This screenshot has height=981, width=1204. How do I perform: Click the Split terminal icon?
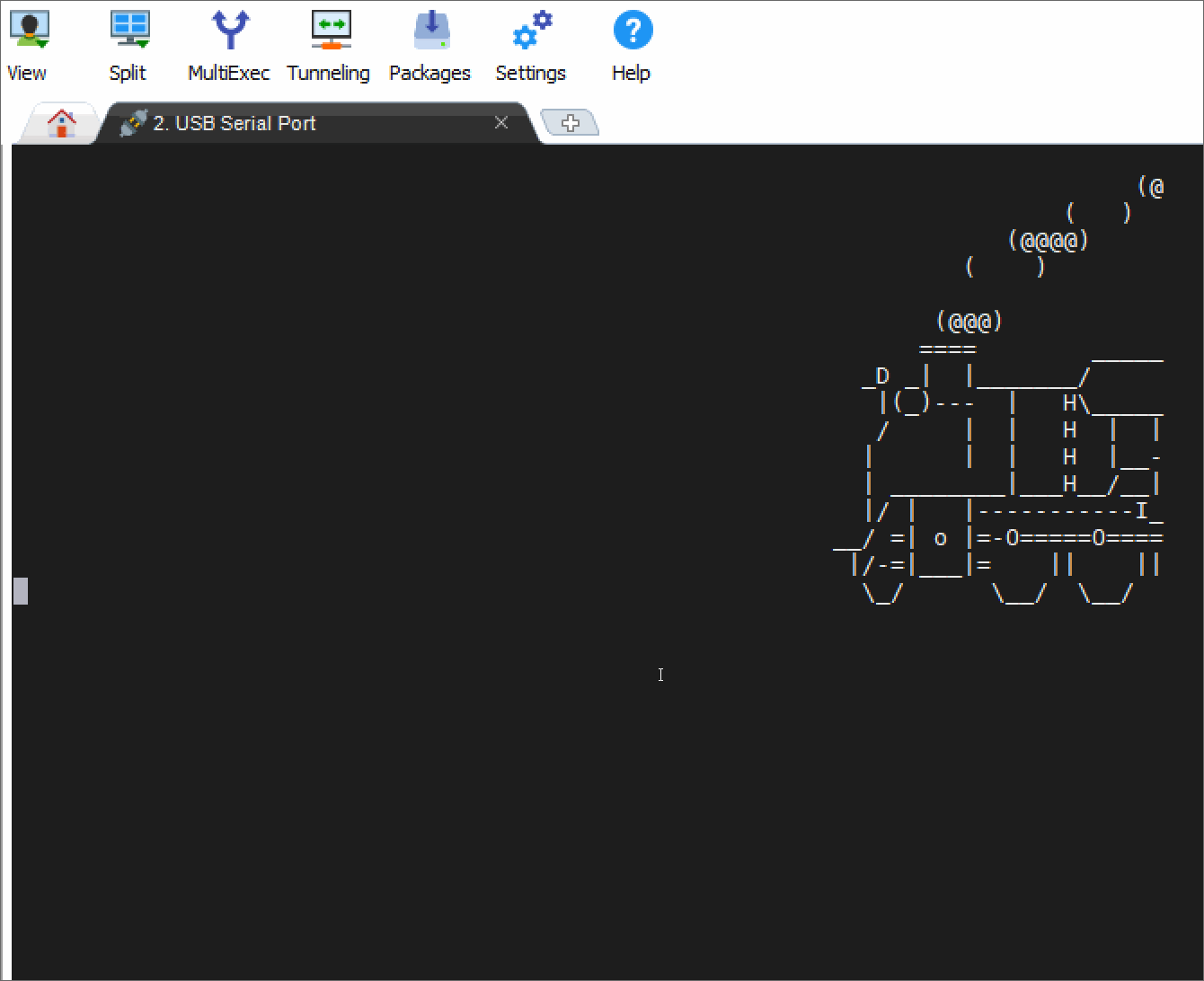[129, 31]
